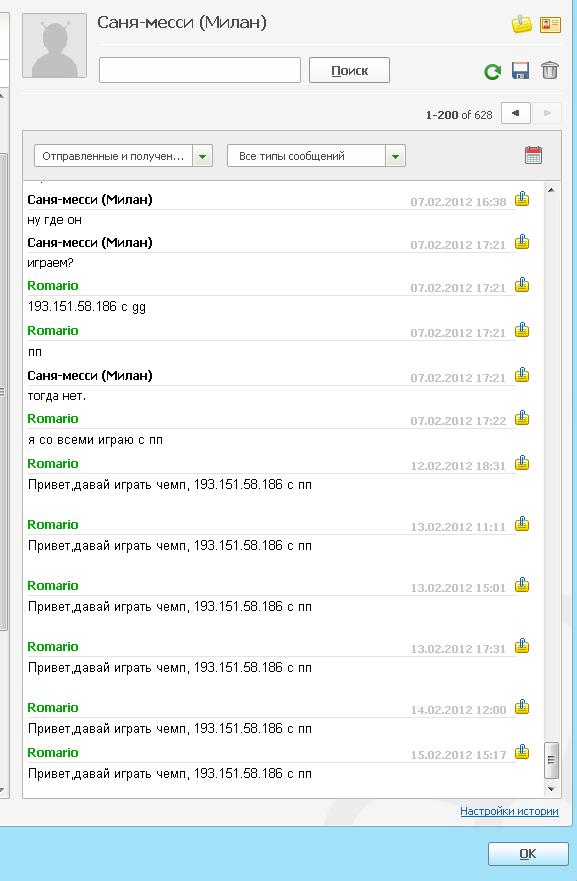Screen dimensions: 577x881
Task: Click icon for the 13.02.2012 11:11 message
Action: [x=522, y=524]
